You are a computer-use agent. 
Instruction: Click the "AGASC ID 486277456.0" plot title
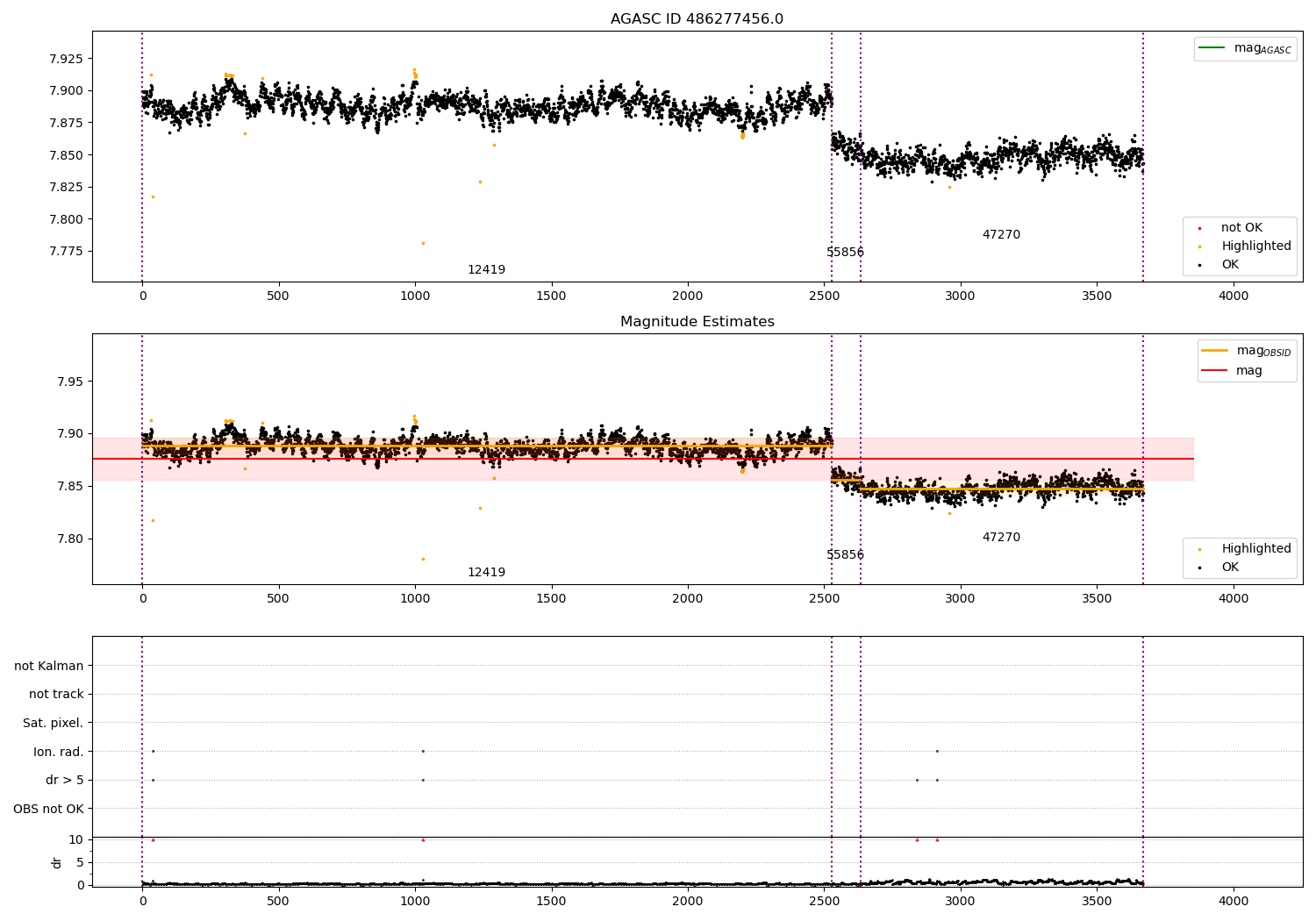pyautogui.click(x=697, y=19)
